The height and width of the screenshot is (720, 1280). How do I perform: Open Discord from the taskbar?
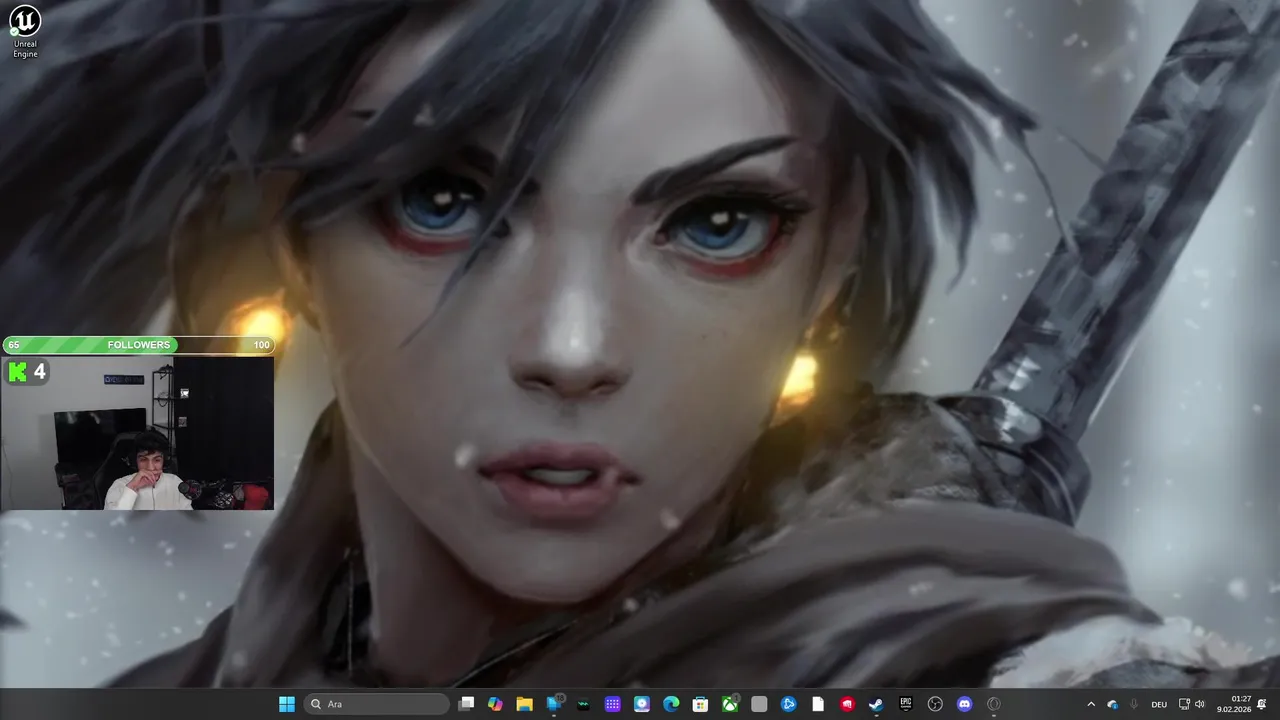click(x=964, y=704)
